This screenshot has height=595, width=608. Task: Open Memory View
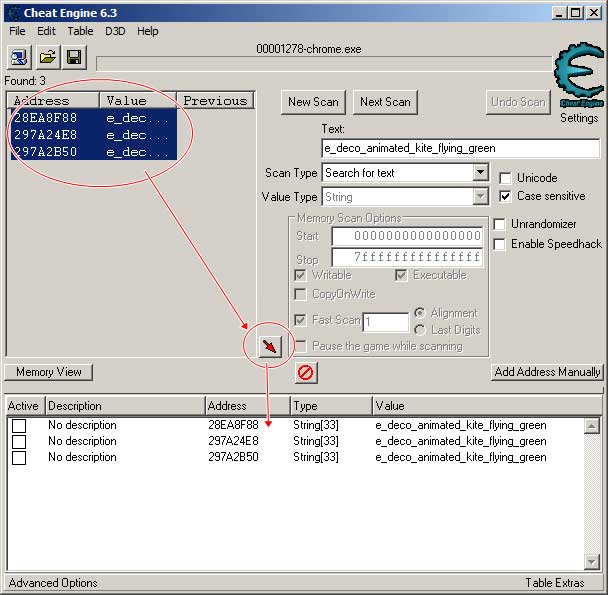pyautogui.click(x=49, y=372)
